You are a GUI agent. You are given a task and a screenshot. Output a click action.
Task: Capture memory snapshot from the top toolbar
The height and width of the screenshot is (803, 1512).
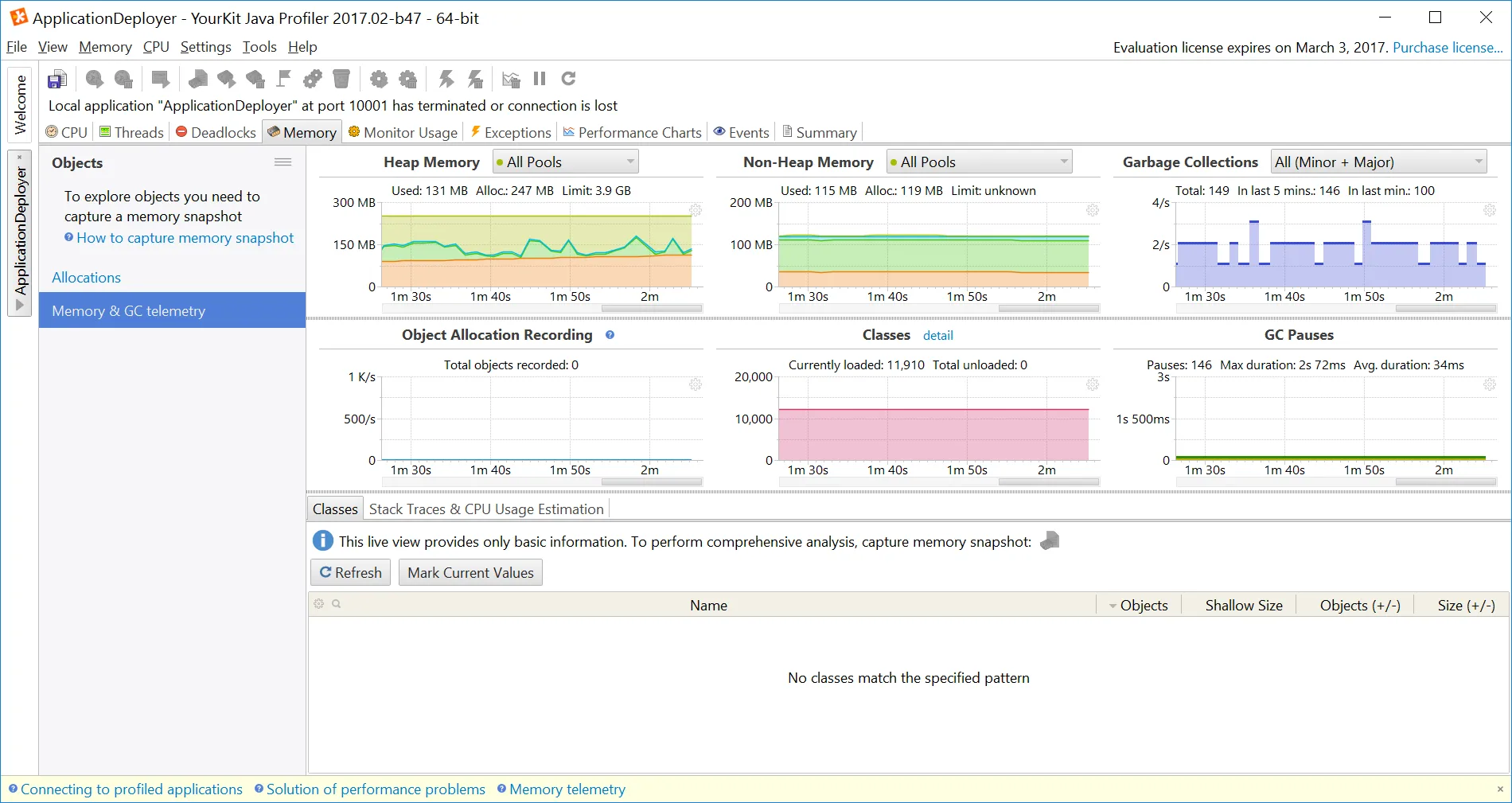(x=198, y=79)
